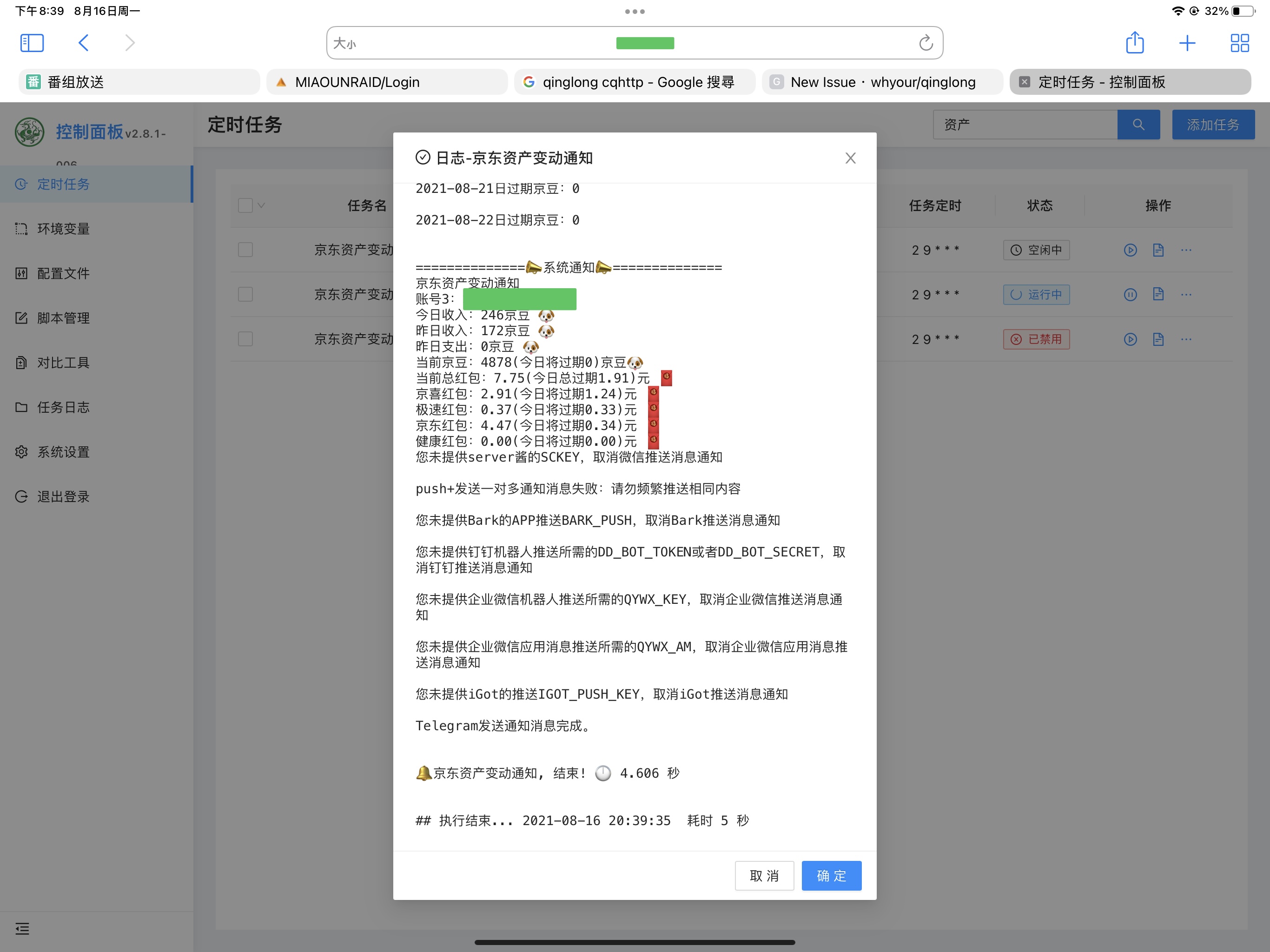Open more actions in the 已禁用 row
Image resolution: width=1270 pixels, height=952 pixels.
point(1186,339)
